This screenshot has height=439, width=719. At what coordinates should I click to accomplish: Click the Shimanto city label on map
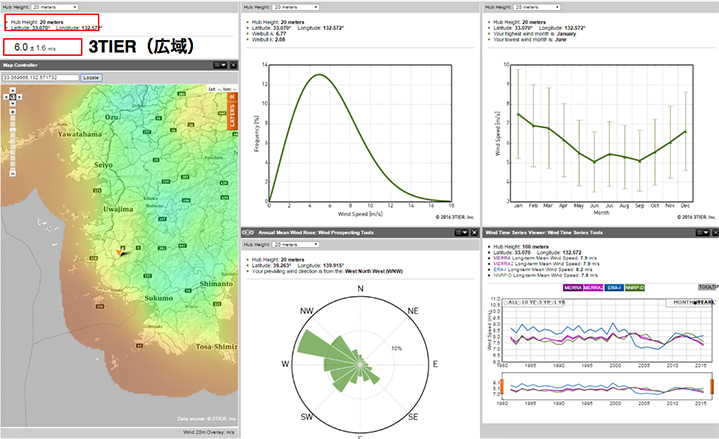pos(216,284)
